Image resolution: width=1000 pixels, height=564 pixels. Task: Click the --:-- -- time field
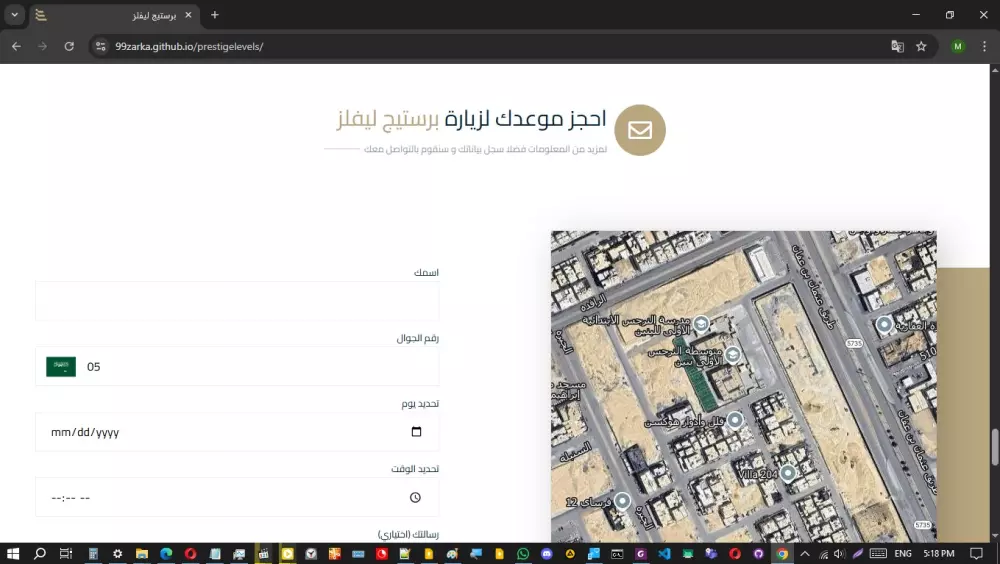click(x=237, y=498)
